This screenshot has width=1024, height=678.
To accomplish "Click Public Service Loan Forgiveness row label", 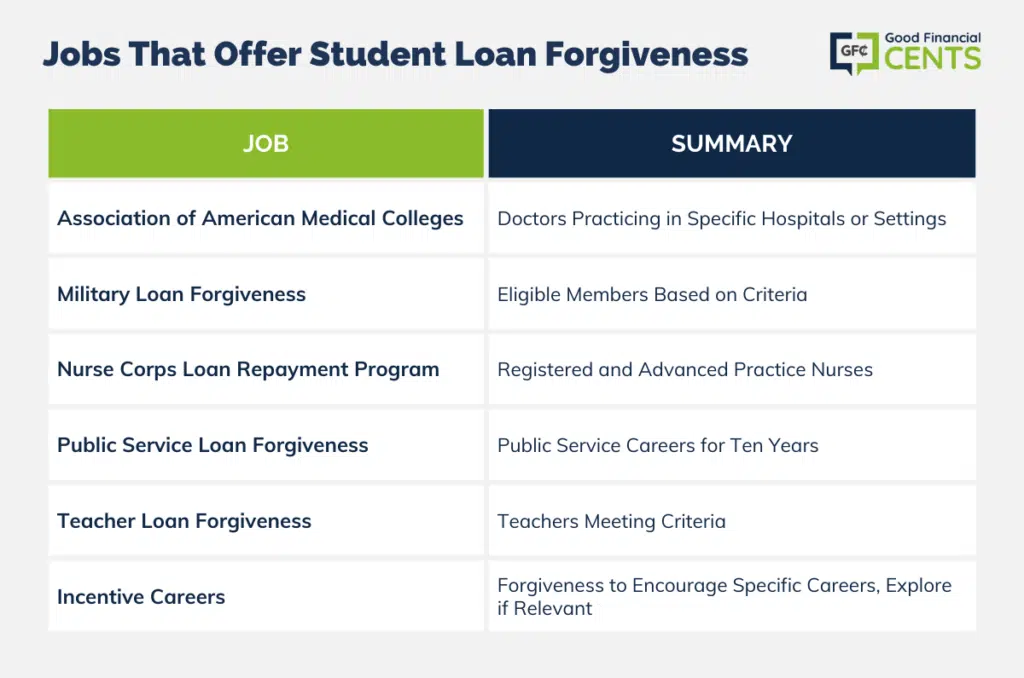I will 213,445.
